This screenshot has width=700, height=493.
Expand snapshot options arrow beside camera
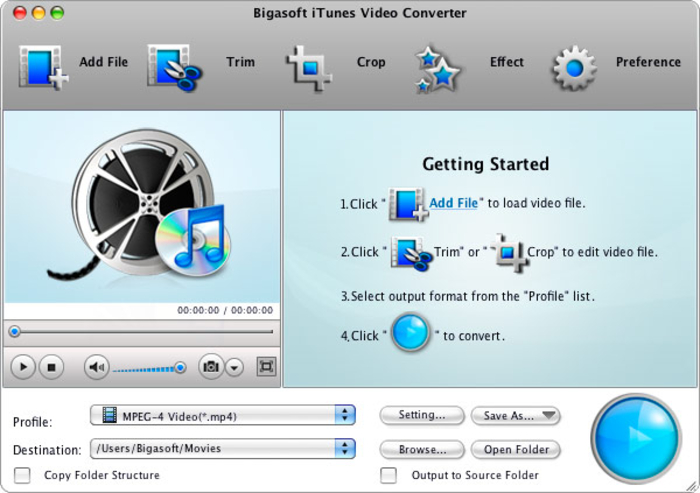[x=235, y=367]
